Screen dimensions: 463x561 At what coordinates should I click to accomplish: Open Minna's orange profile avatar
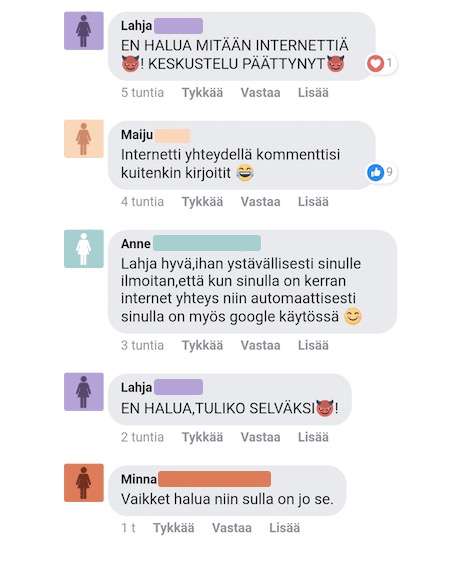[84, 483]
